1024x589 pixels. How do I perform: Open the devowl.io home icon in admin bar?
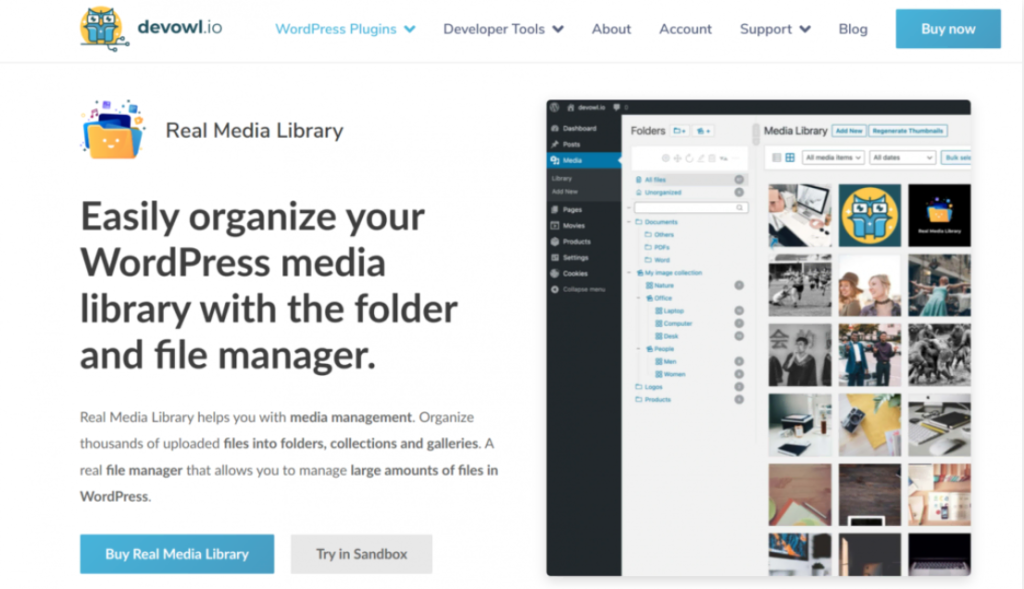570,107
